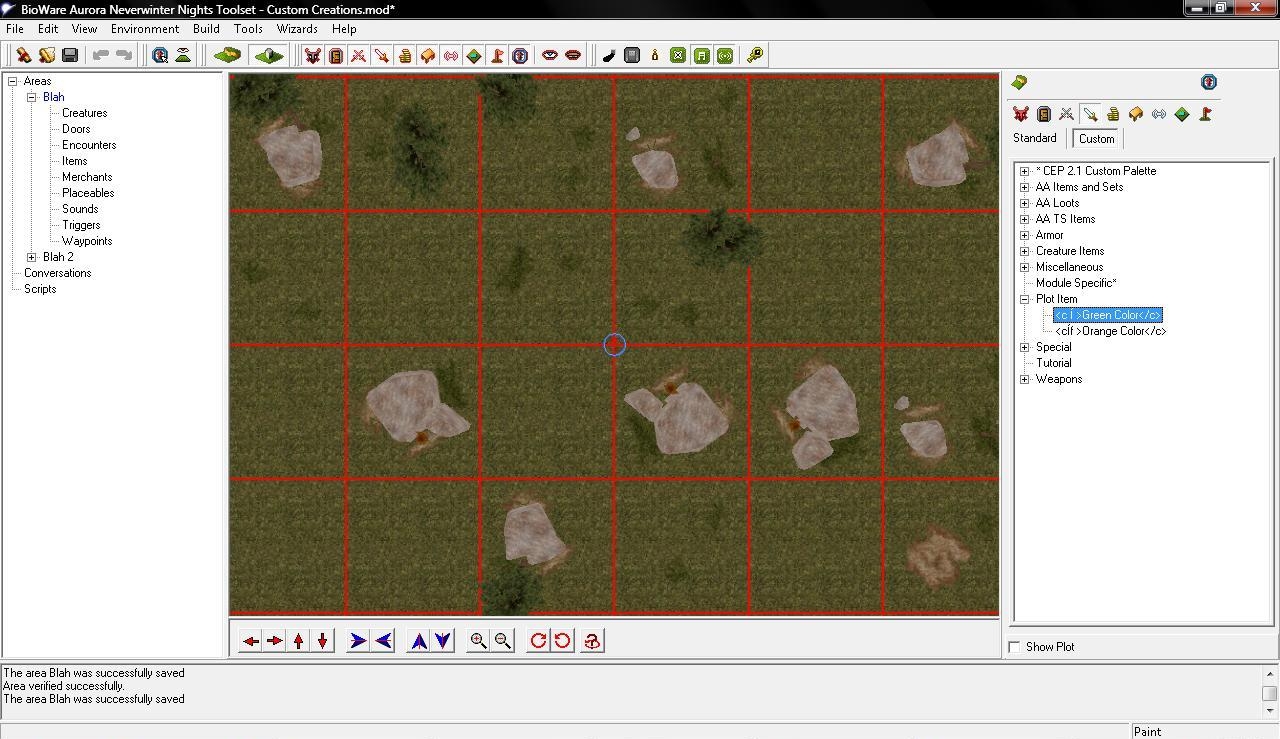Viewport: 1280px width, 739px height.
Task: Select Placeables under the Blah area
Action: click(88, 193)
